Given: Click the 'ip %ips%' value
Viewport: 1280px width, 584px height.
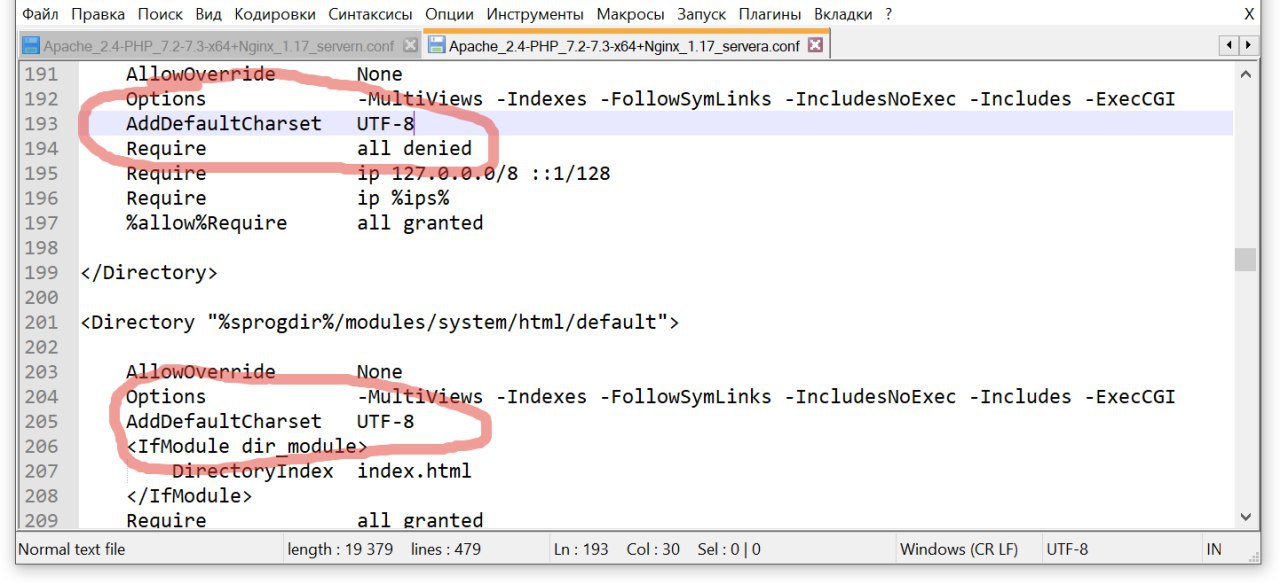Looking at the screenshot, I should 403,198.
